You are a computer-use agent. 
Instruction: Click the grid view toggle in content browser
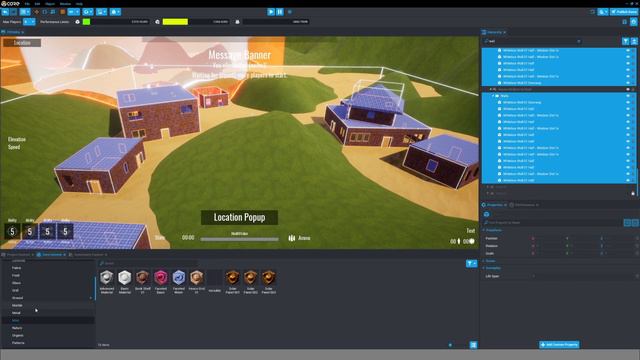[473, 345]
